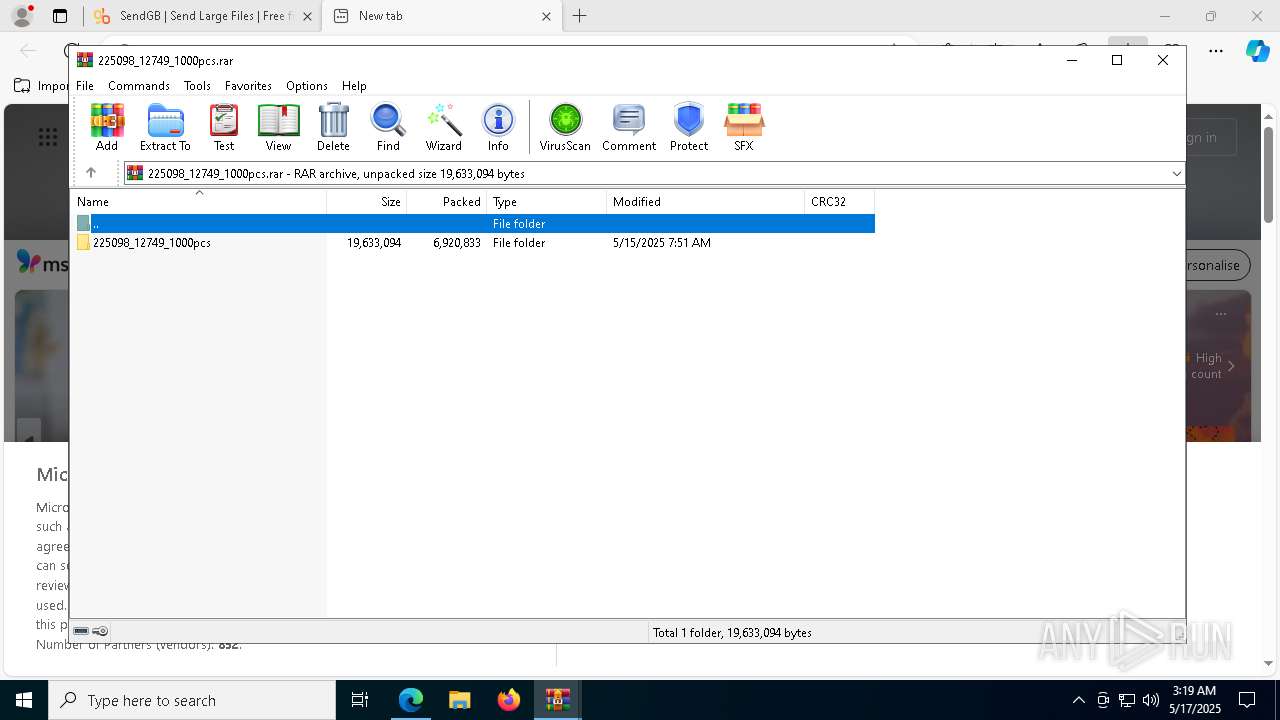
Task: Open the File menu
Action: [85, 86]
